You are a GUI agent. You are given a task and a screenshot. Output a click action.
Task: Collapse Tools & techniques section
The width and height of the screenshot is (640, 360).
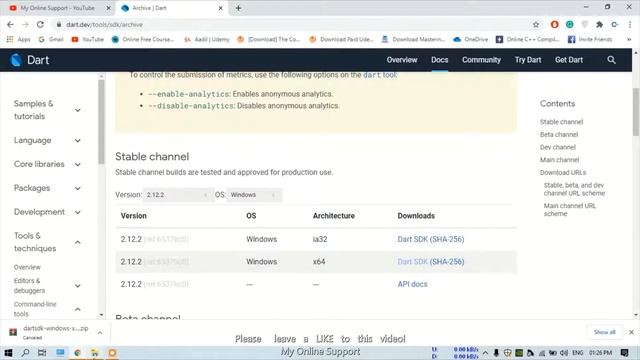pyautogui.click(x=78, y=242)
